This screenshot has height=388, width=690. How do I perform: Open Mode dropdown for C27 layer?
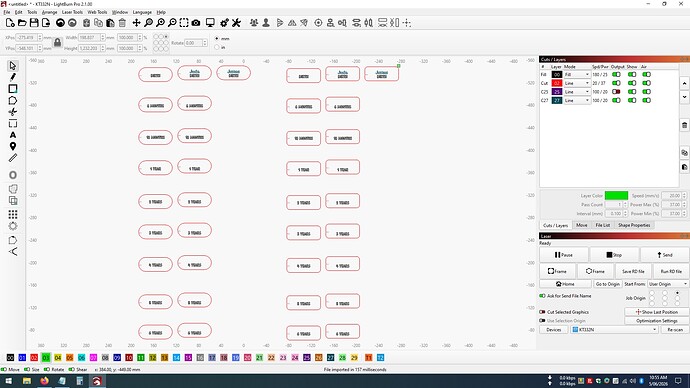(577, 100)
